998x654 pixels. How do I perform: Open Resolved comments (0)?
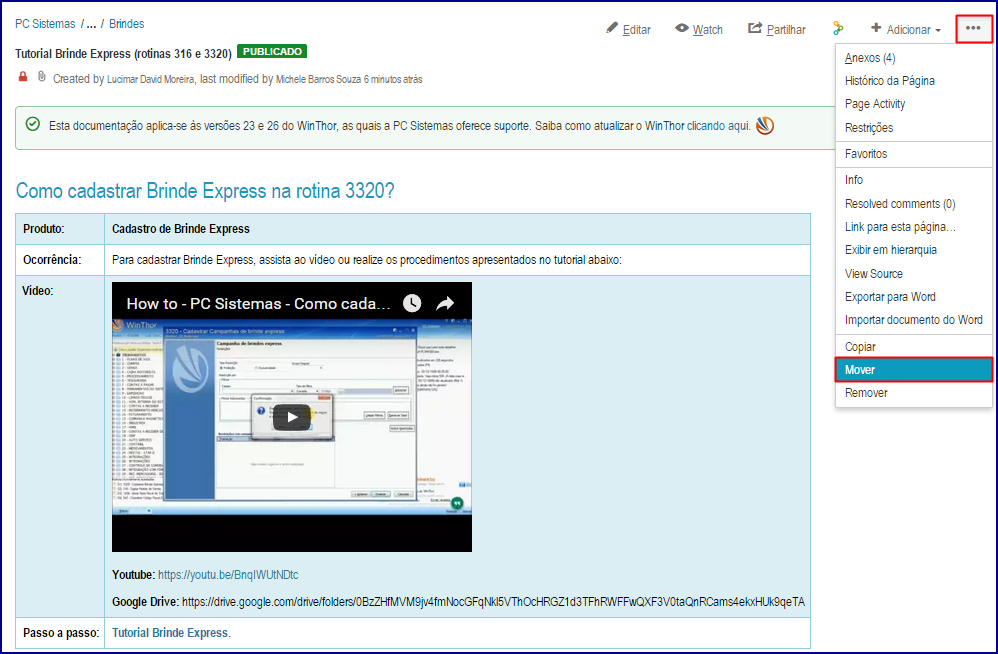(x=913, y=204)
